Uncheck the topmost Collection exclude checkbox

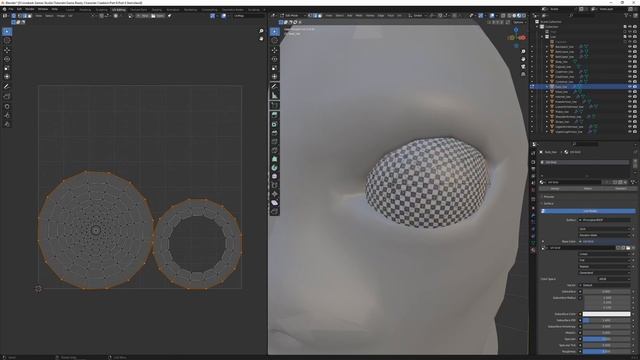625,27
